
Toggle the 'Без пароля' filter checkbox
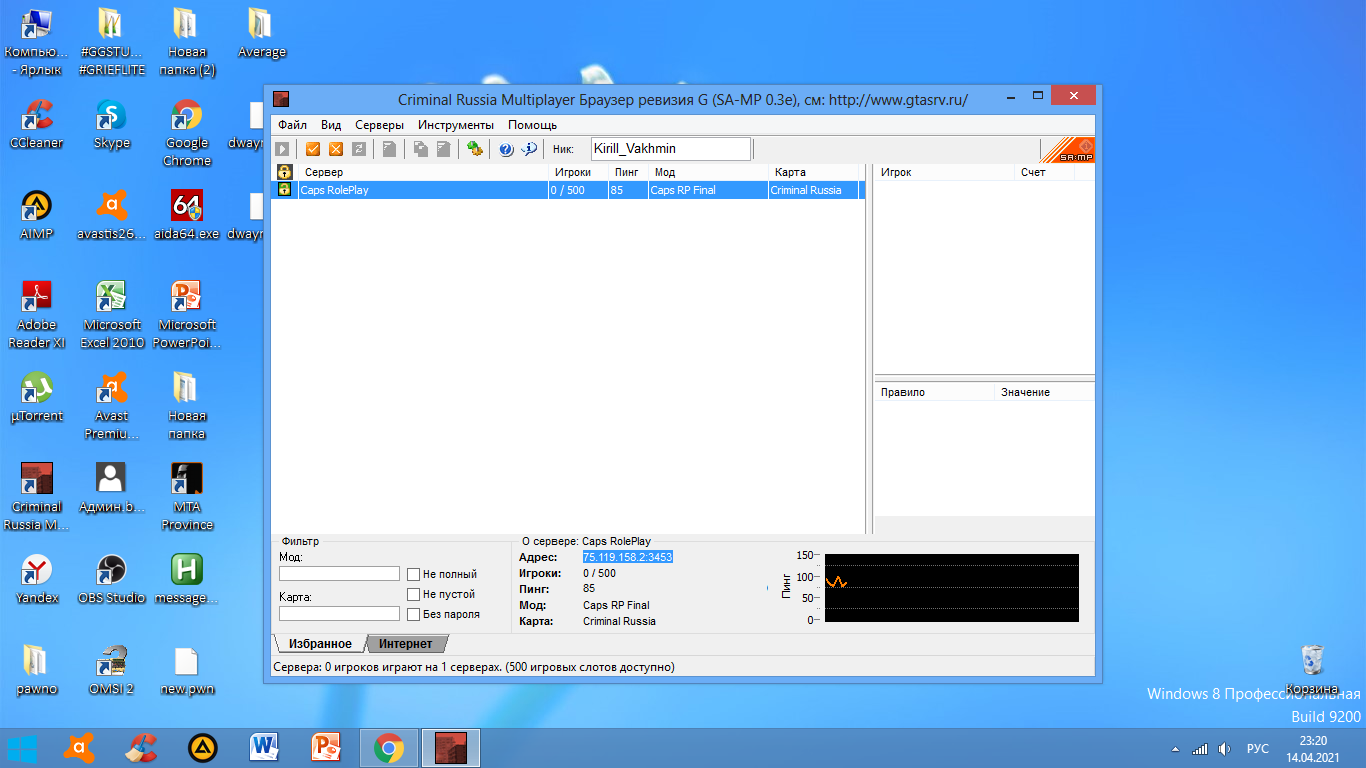coord(413,614)
